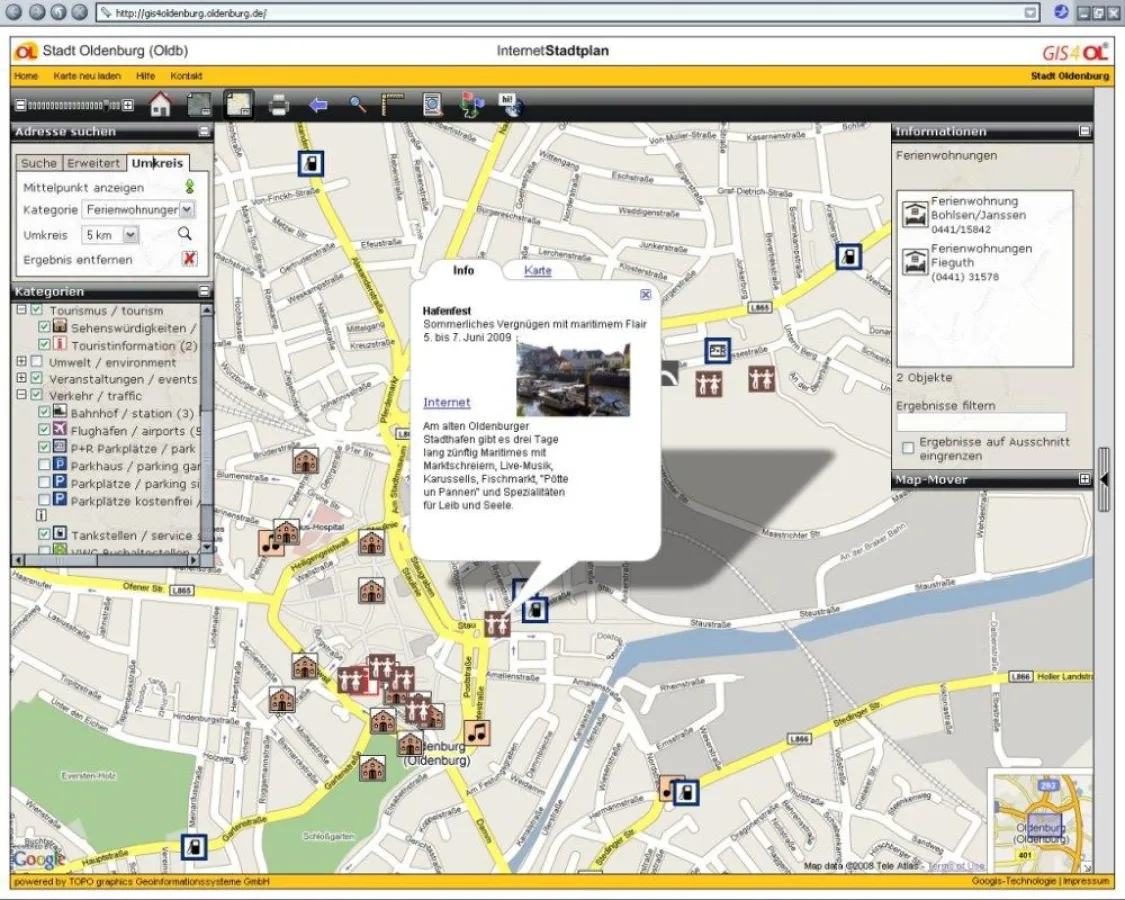
Task: Click the Home house icon in toolbar
Action: click(160, 105)
